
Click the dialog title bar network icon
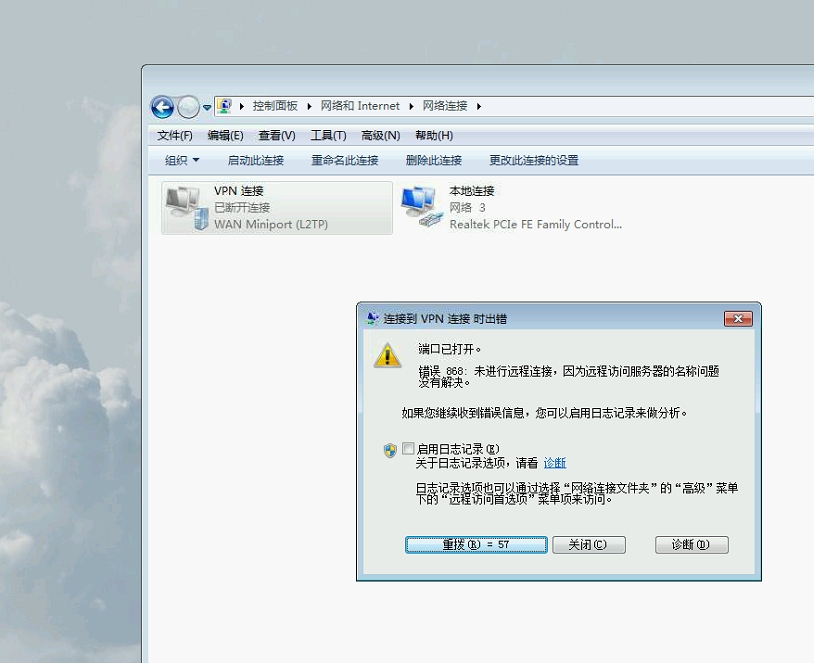(x=372, y=318)
